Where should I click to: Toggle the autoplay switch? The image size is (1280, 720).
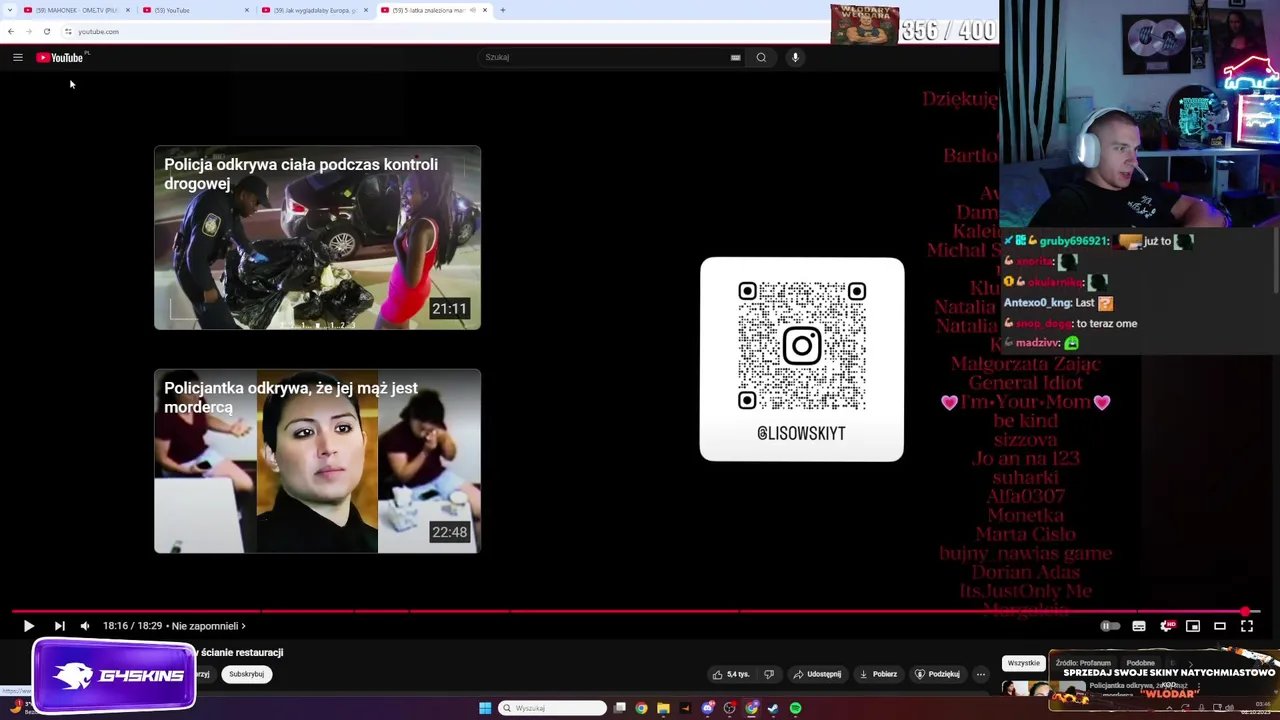pos(1110,626)
